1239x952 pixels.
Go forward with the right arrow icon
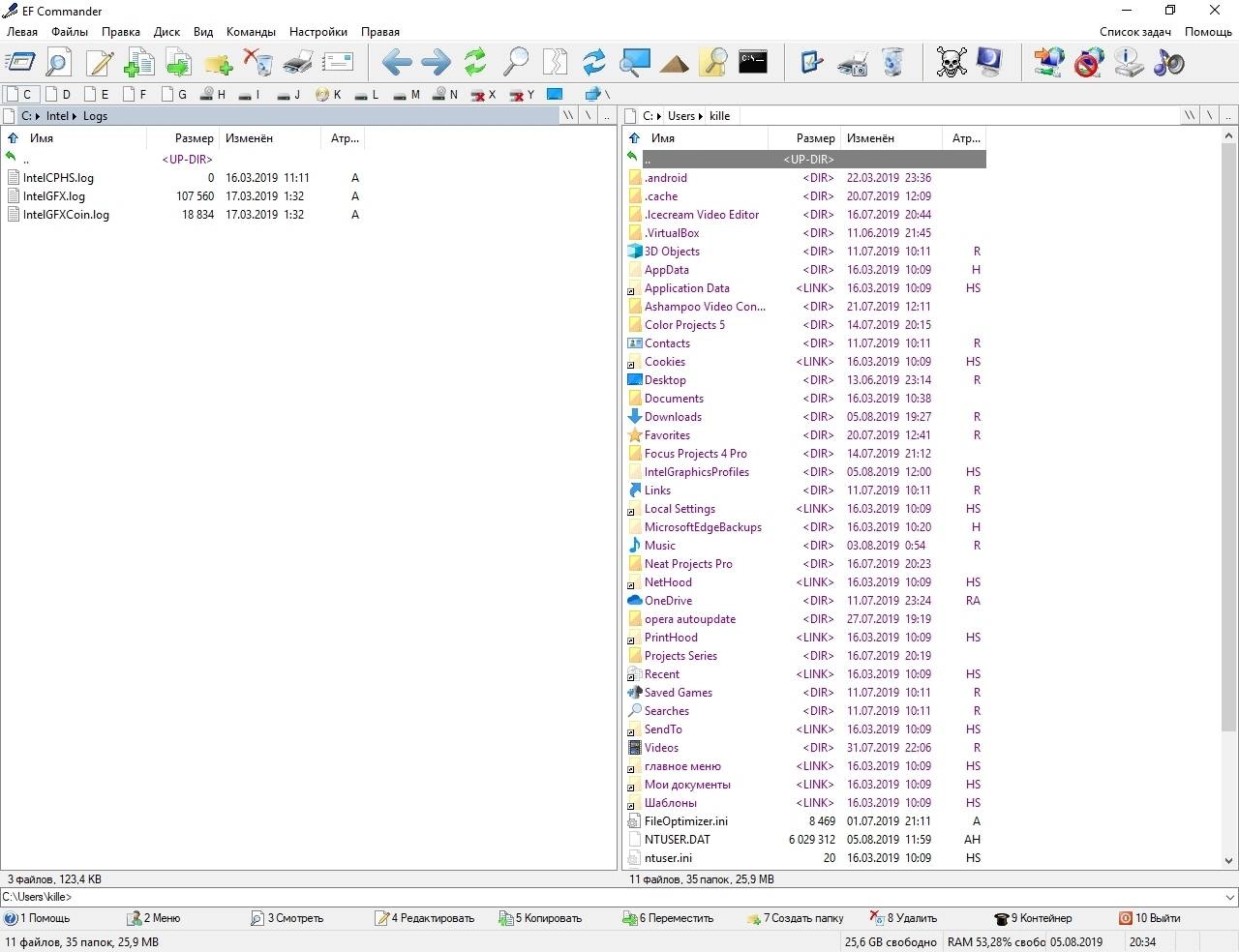[437, 63]
